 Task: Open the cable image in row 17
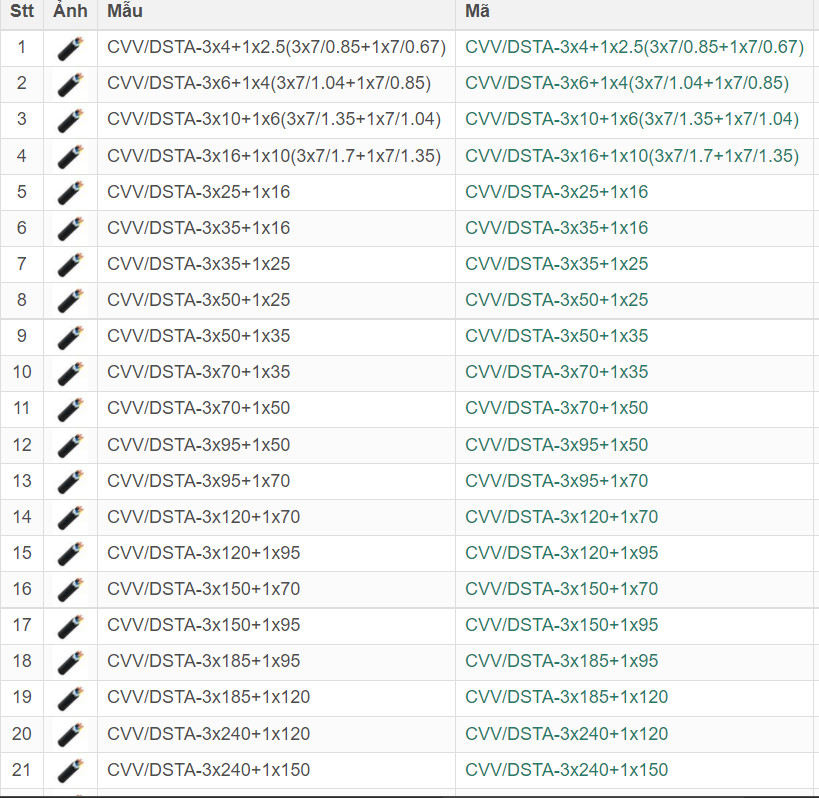tap(69, 625)
